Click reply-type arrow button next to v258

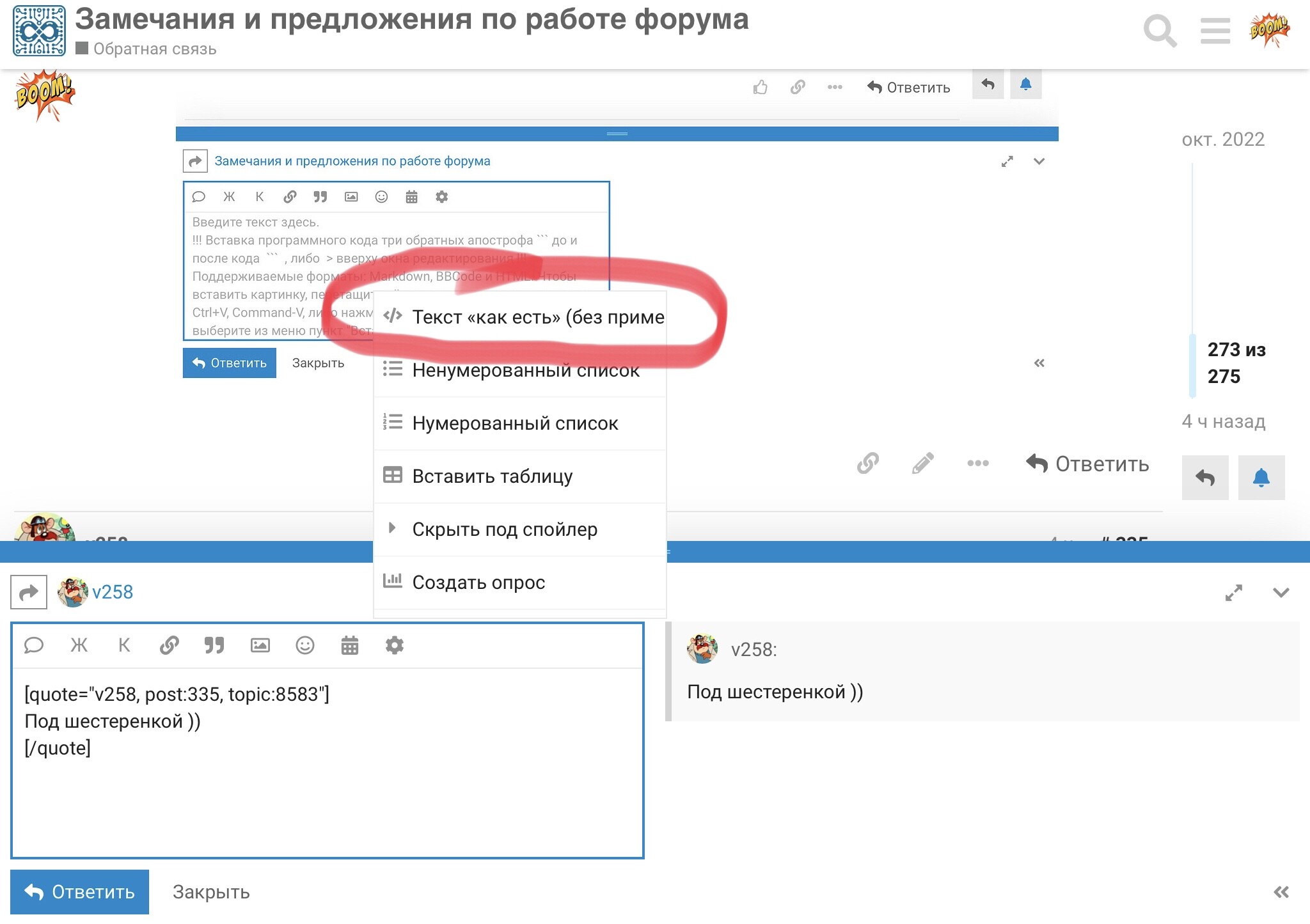click(29, 593)
